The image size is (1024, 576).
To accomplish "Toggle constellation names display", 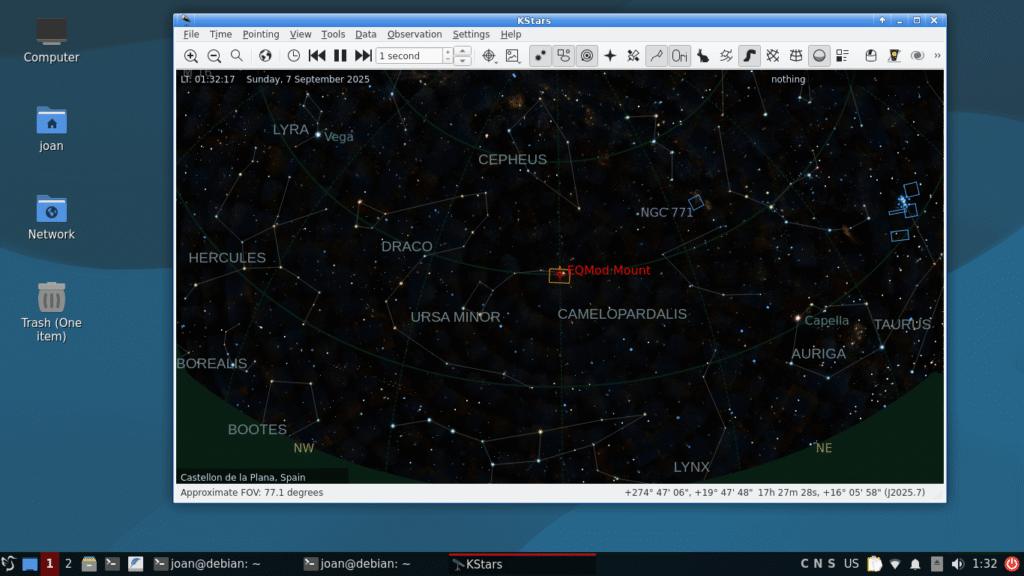I will [679, 56].
